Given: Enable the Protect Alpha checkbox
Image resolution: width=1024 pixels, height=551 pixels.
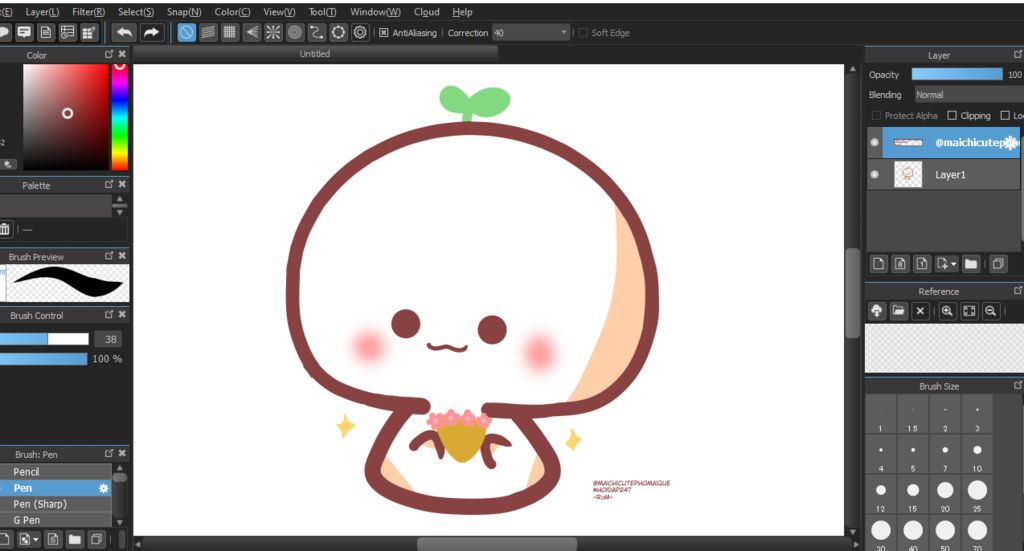Looking at the screenshot, I should [x=876, y=116].
